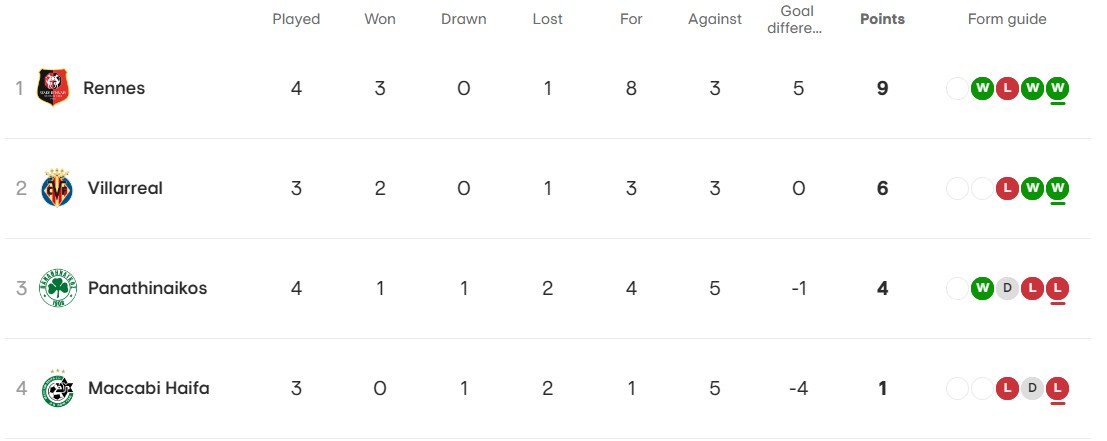Sort table by Played column header

(296, 19)
